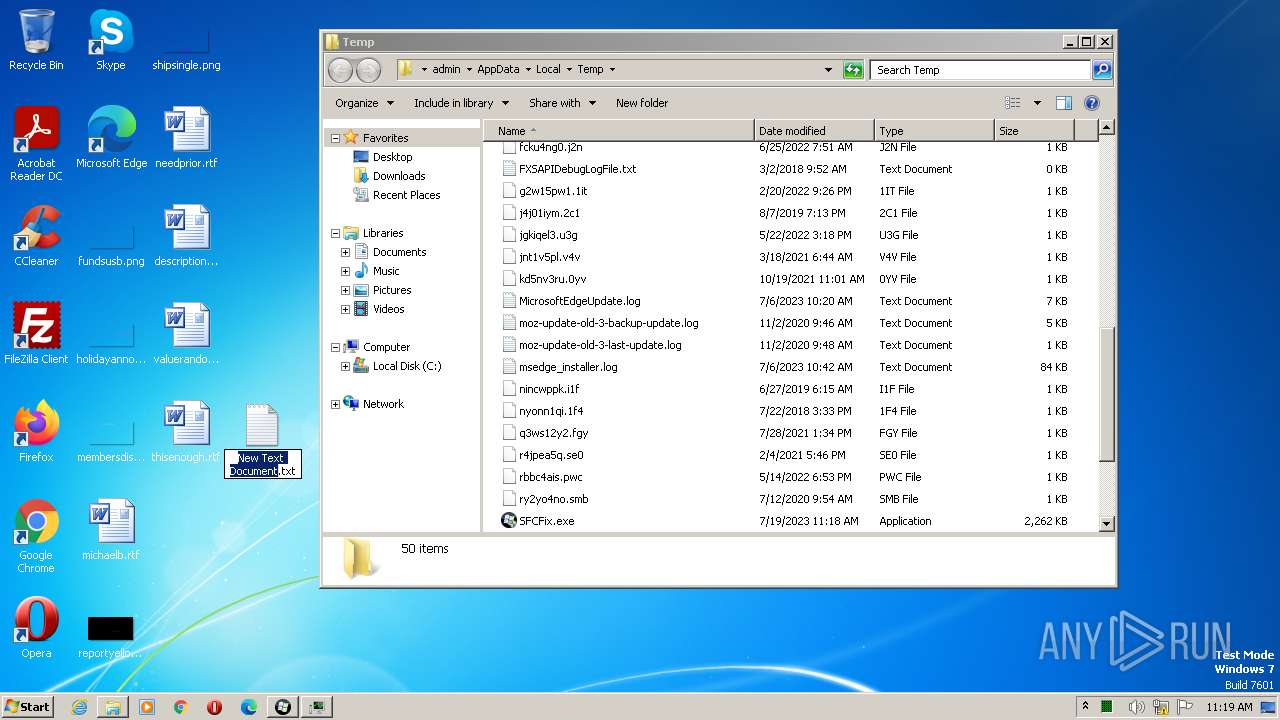Click Chrome icon in the taskbar
Screen dimensions: 1280x720
click(181, 707)
